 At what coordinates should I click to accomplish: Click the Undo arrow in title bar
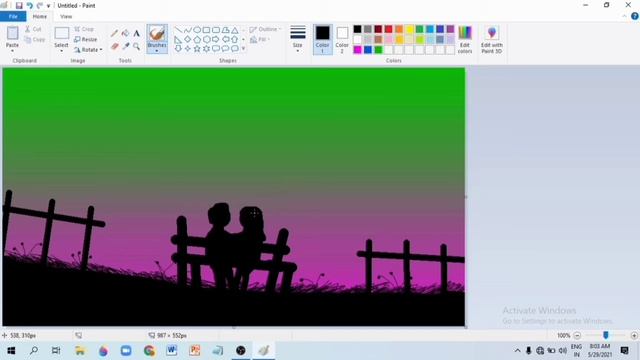[29, 6]
